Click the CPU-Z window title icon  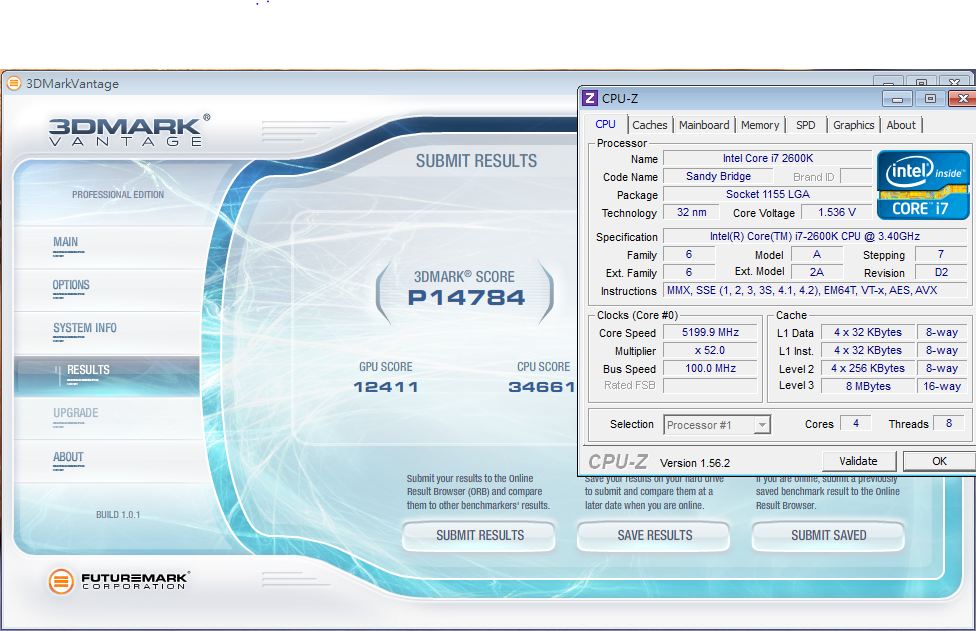(x=589, y=98)
